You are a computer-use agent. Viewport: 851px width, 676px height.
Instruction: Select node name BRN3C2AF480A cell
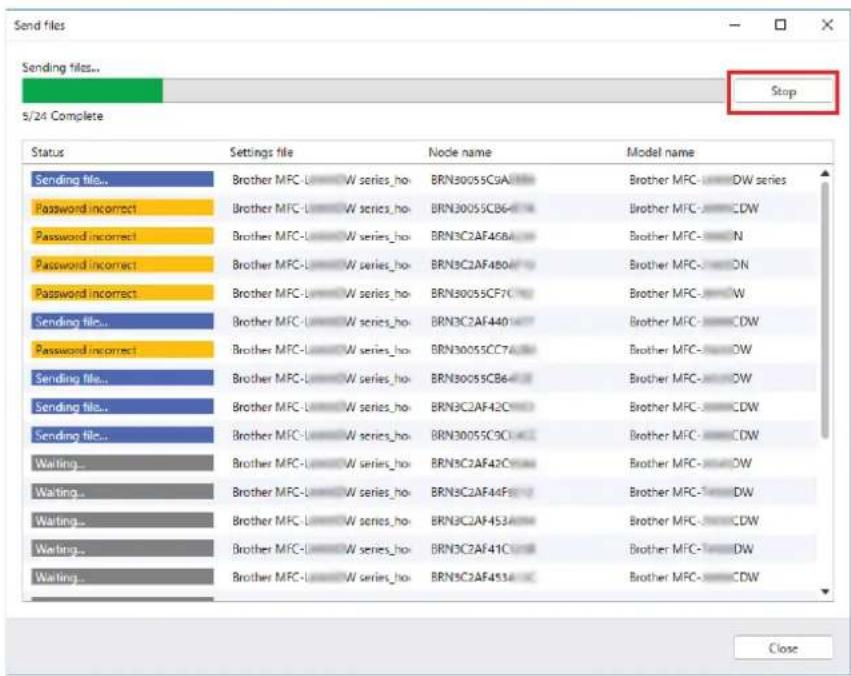(x=482, y=265)
